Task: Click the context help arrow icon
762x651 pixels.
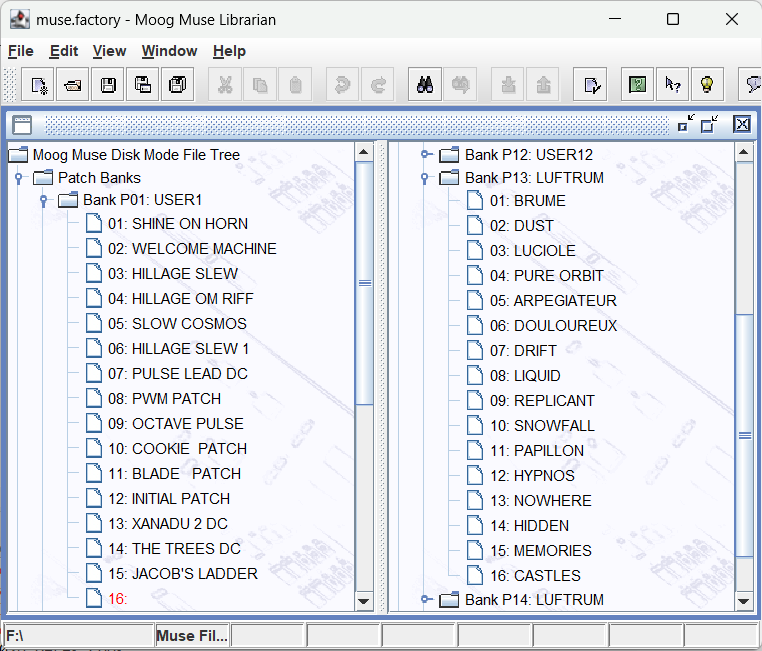Action: pyautogui.click(x=672, y=85)
